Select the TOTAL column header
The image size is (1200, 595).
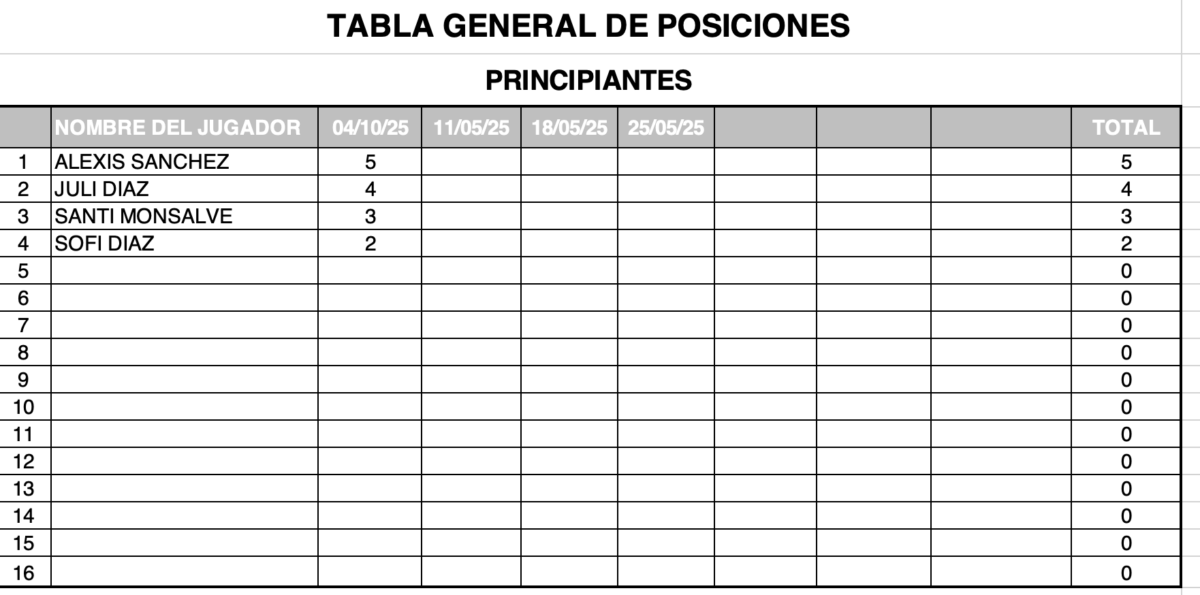1126,127
